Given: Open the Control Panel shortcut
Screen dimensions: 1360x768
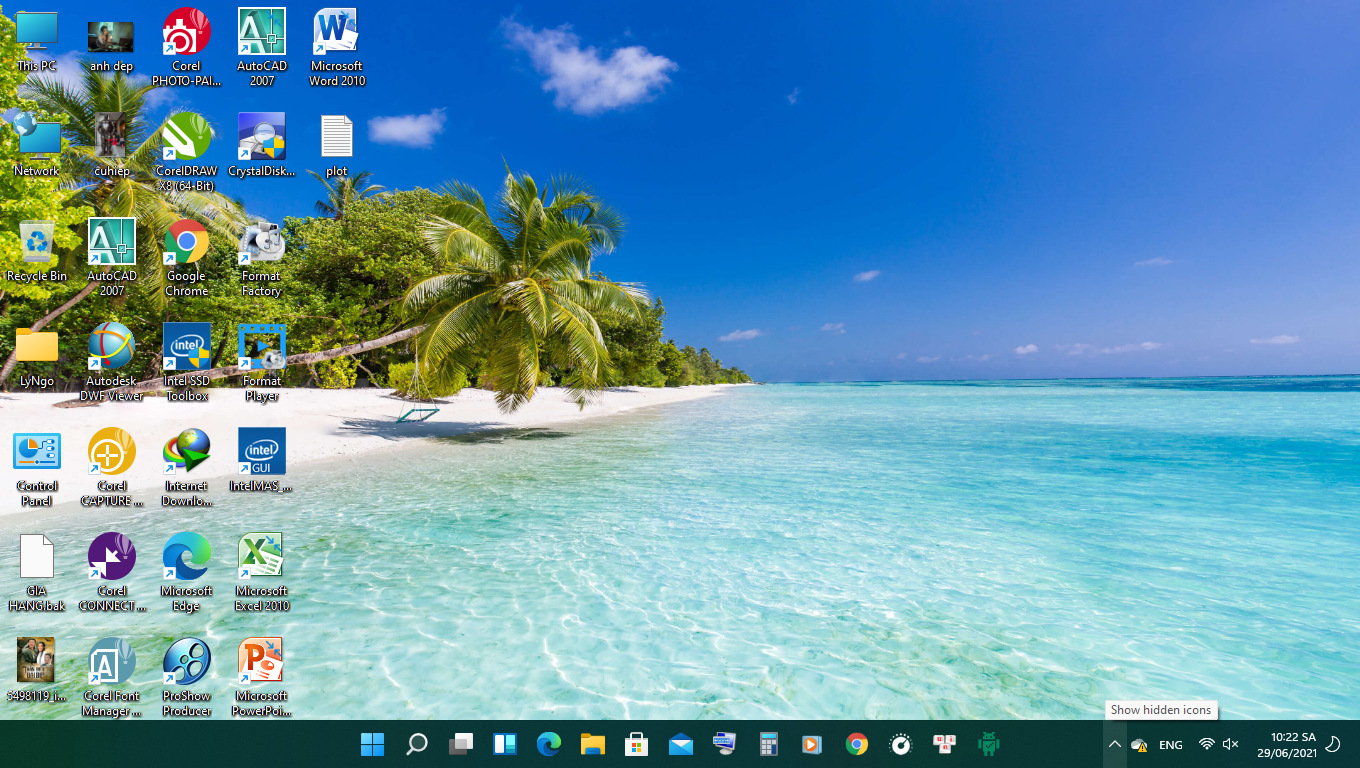Looking at the screenshot, I should coord(37,469).
